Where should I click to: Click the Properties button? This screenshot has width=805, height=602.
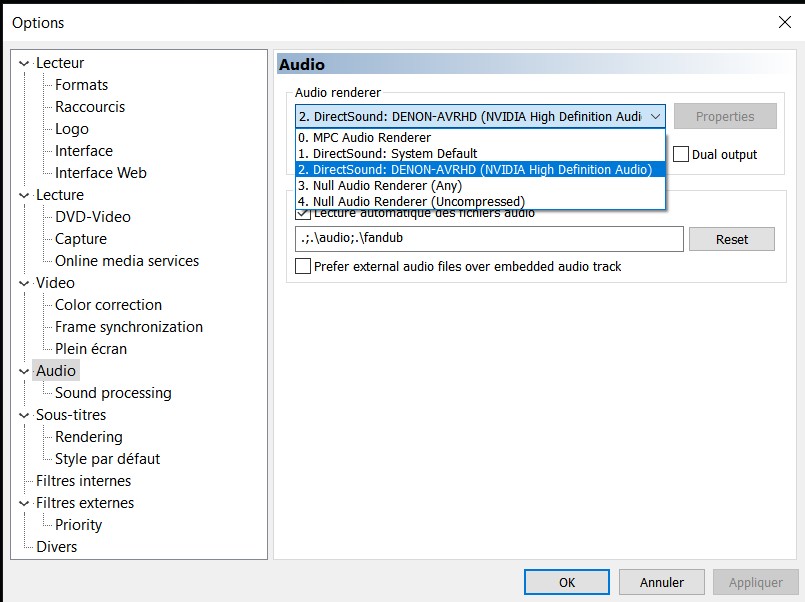tap(725, 116)
